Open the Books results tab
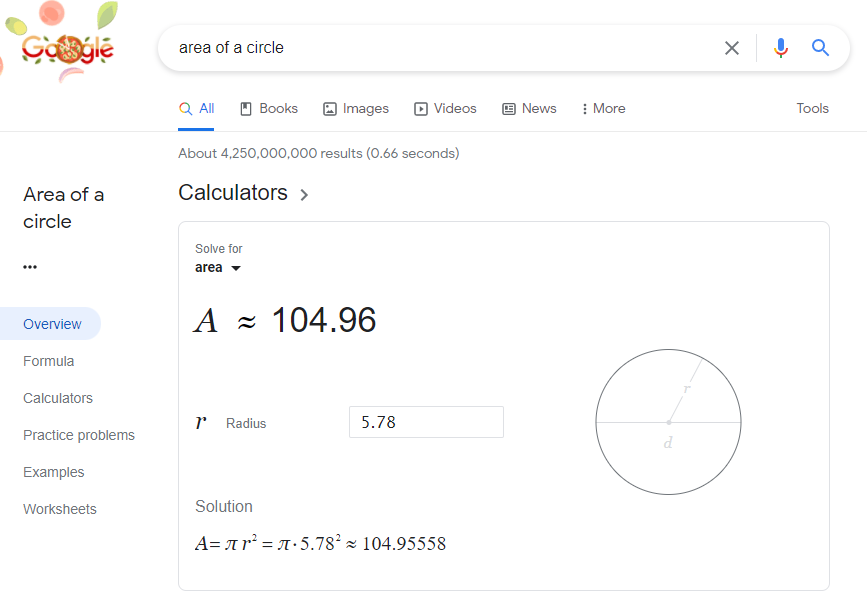 click(x=269, y=109)
